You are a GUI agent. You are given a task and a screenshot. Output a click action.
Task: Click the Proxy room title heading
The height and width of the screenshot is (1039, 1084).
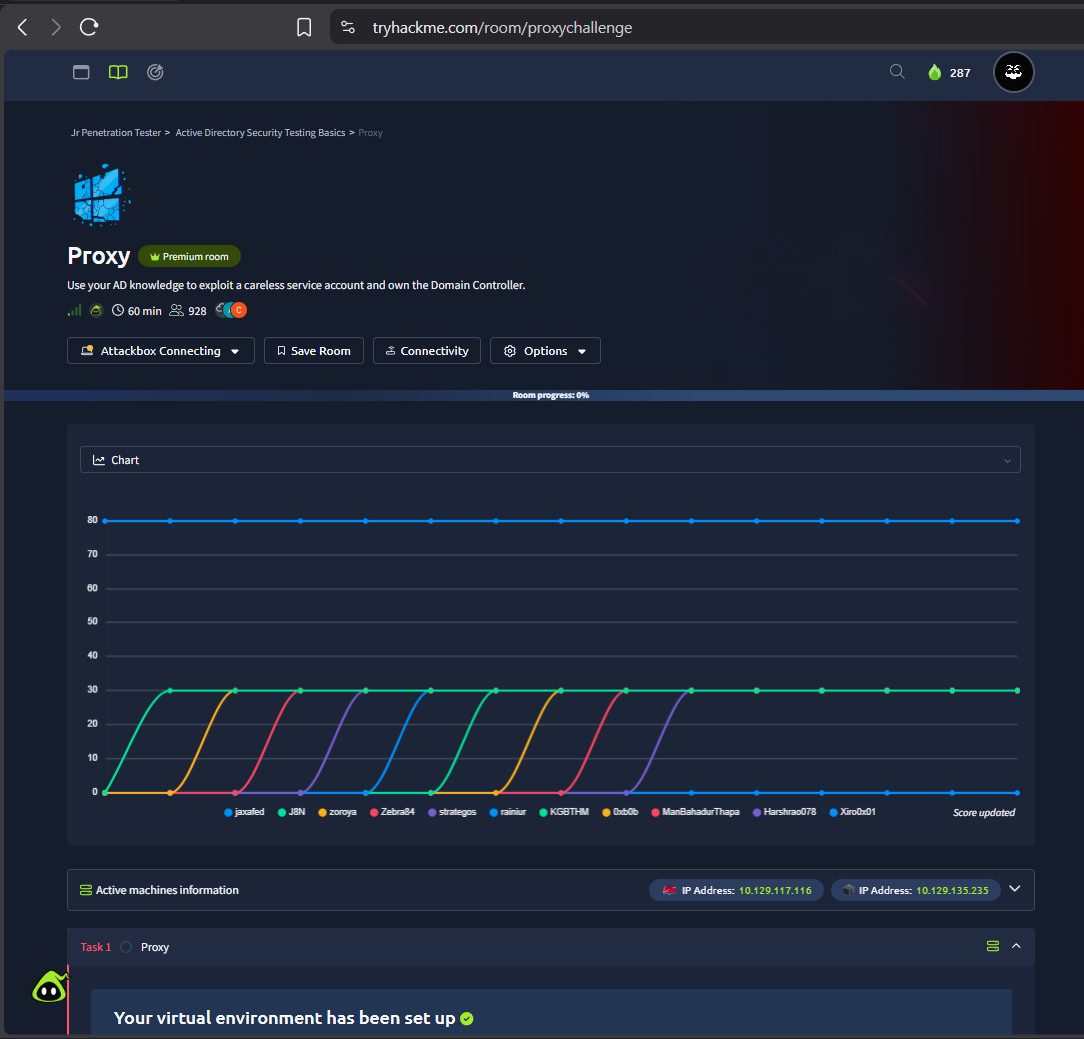[x=99, y=256]
